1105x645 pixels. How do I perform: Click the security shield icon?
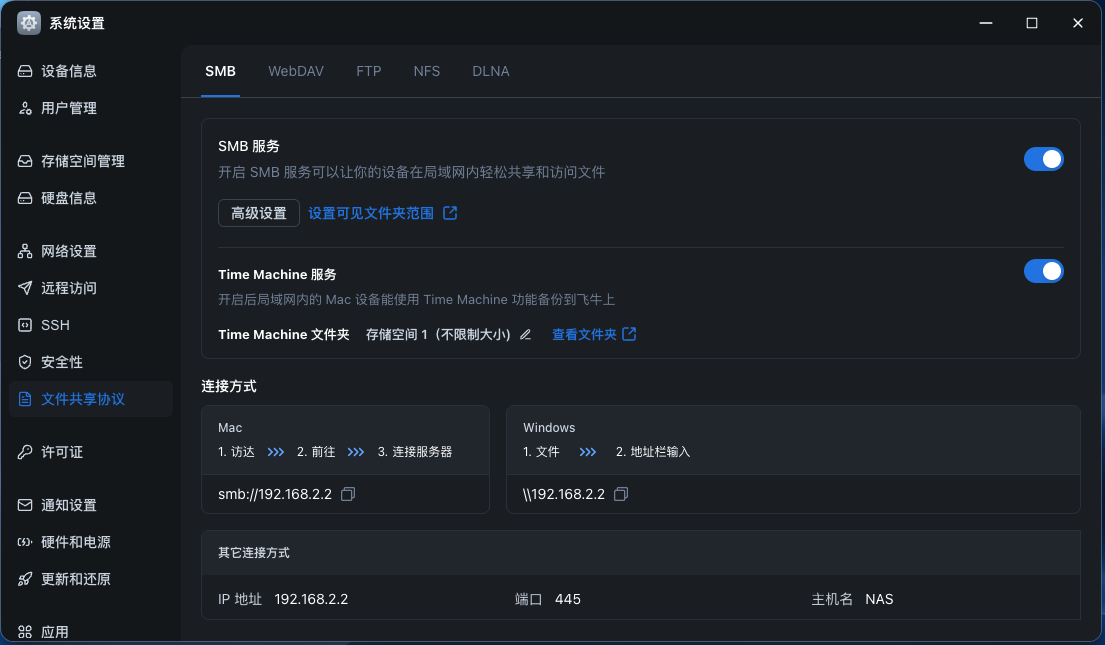25,362
